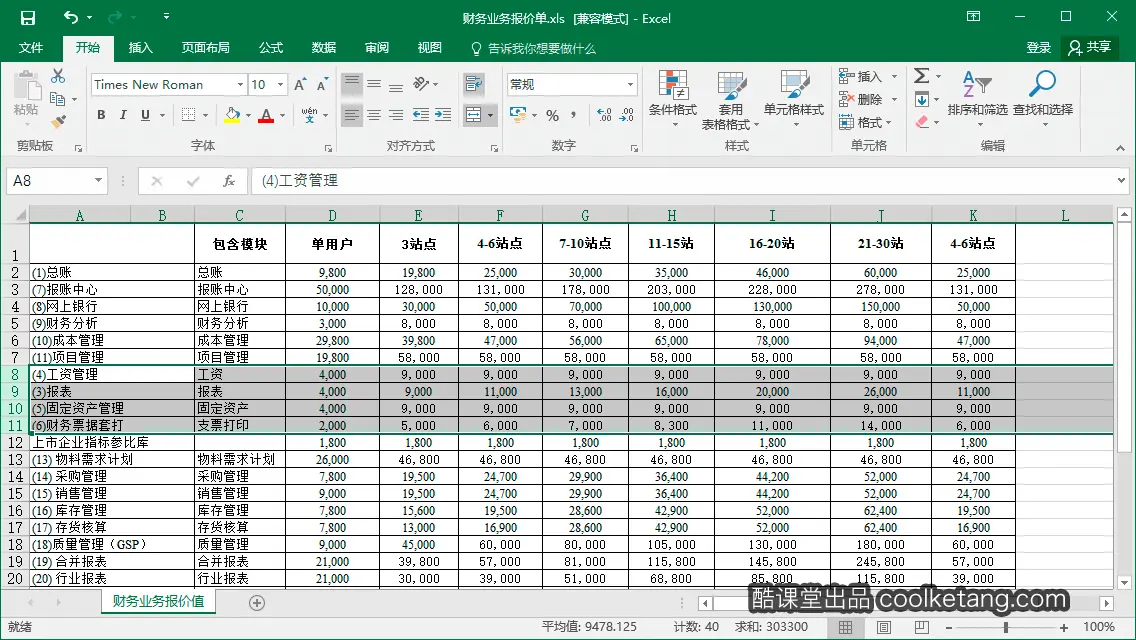Open the 文件 File menu

30,48
